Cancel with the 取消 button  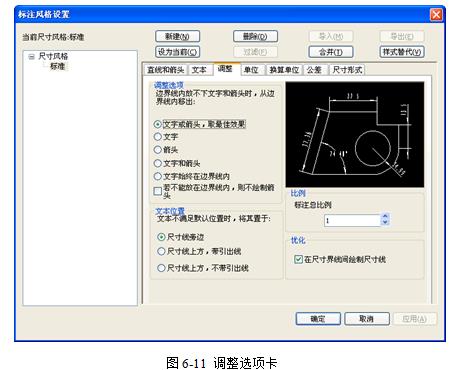pos(367,319)
